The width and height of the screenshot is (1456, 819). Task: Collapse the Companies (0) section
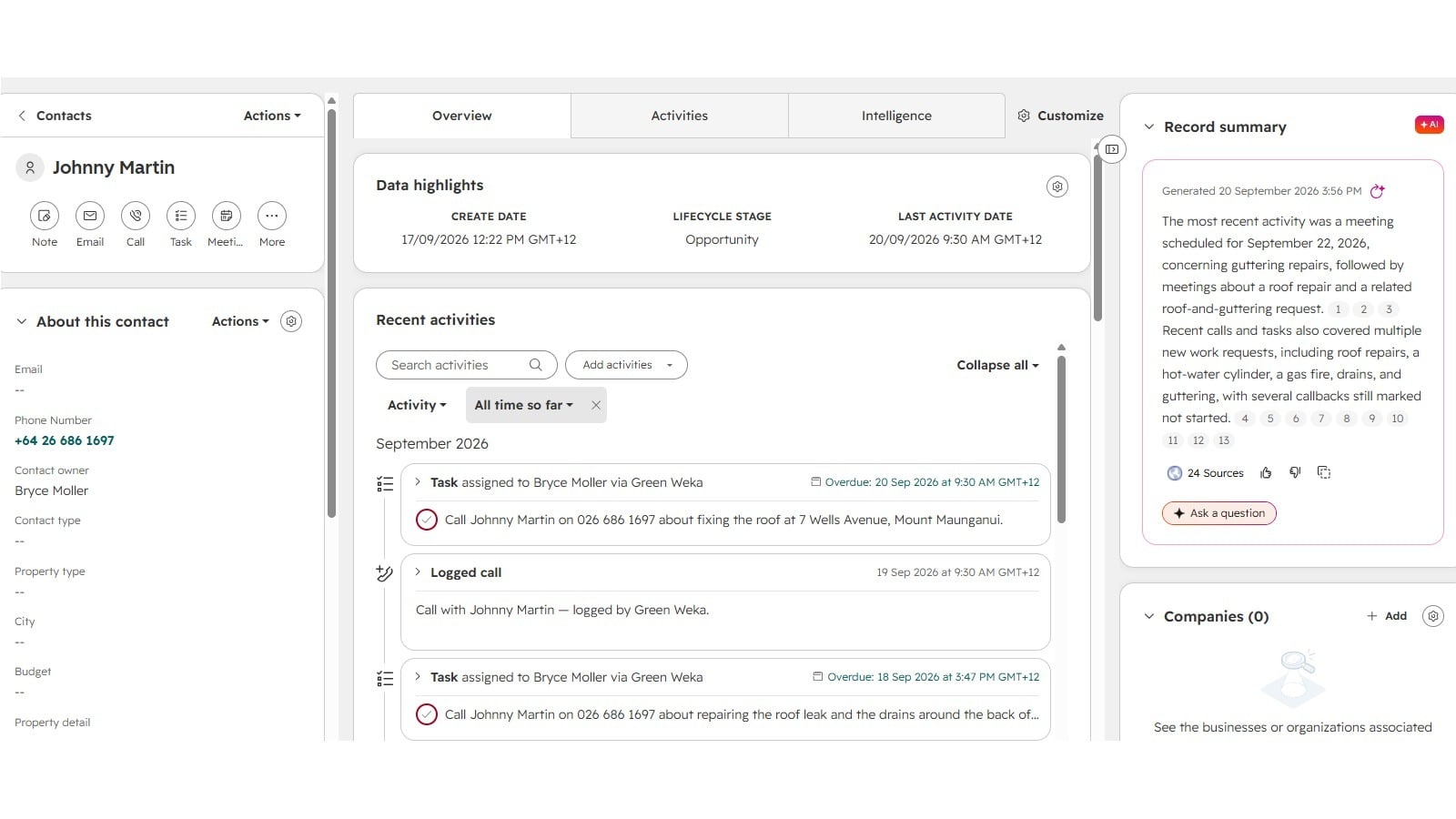1149,616
